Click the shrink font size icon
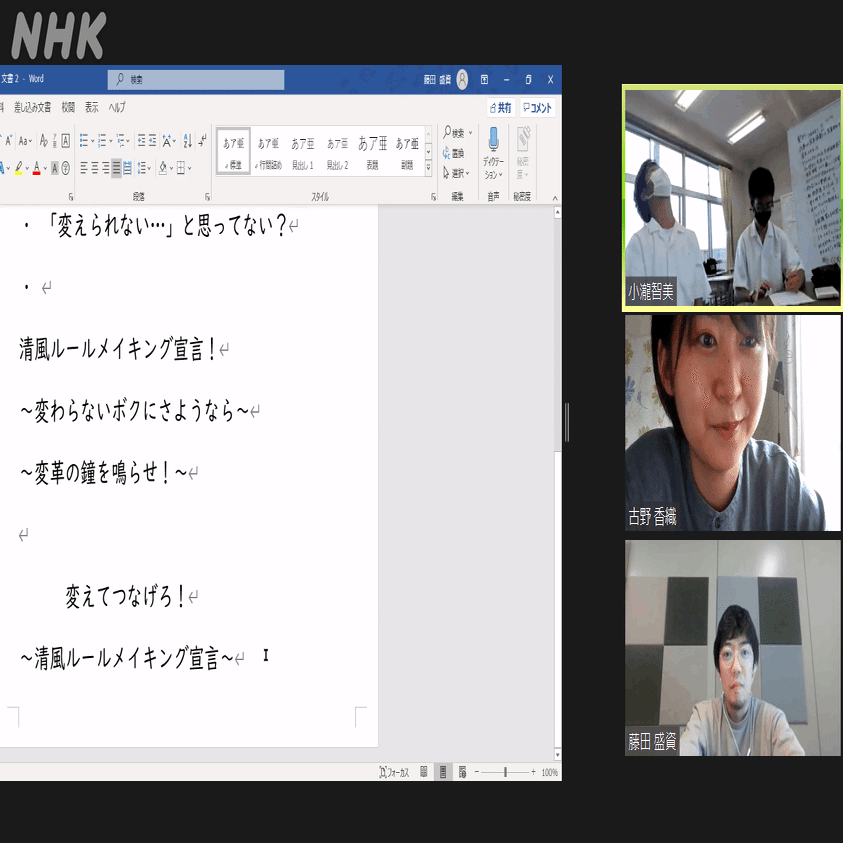The height and width of the screenshot is (843, 843). (x=8, y=141)
